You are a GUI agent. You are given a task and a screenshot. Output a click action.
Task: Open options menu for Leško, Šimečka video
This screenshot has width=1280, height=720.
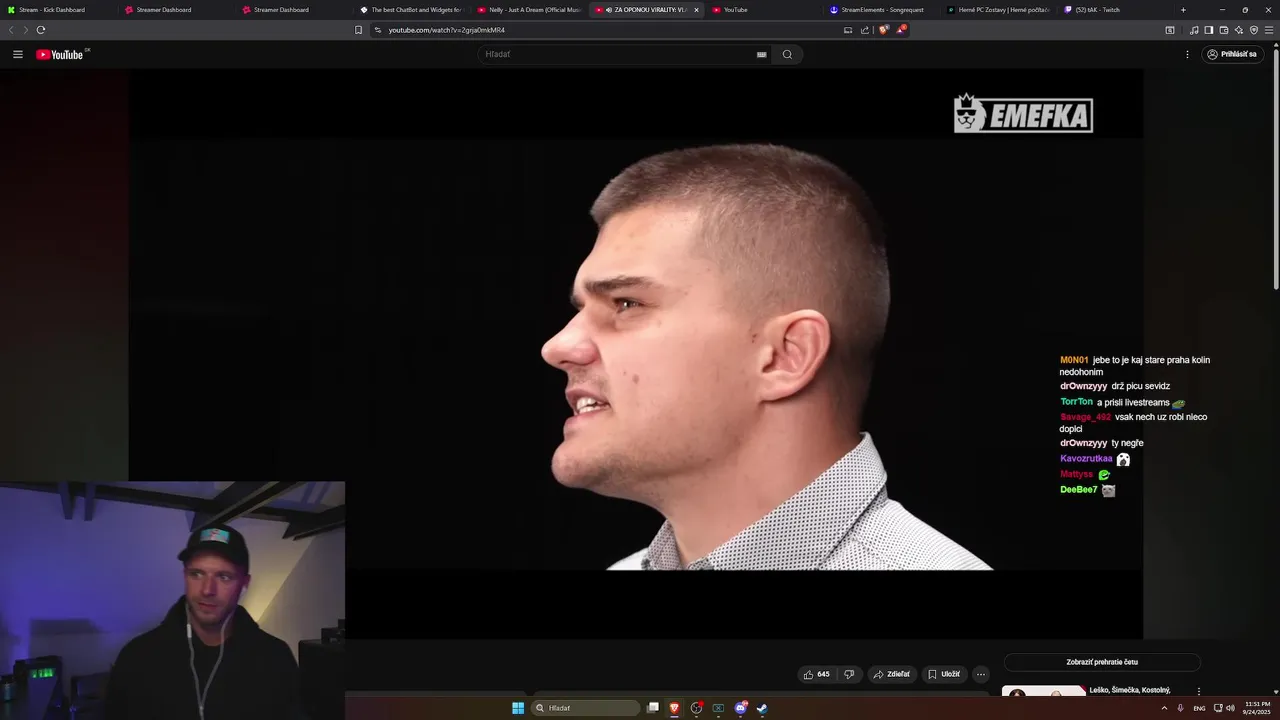click(x=1199, y=691)
